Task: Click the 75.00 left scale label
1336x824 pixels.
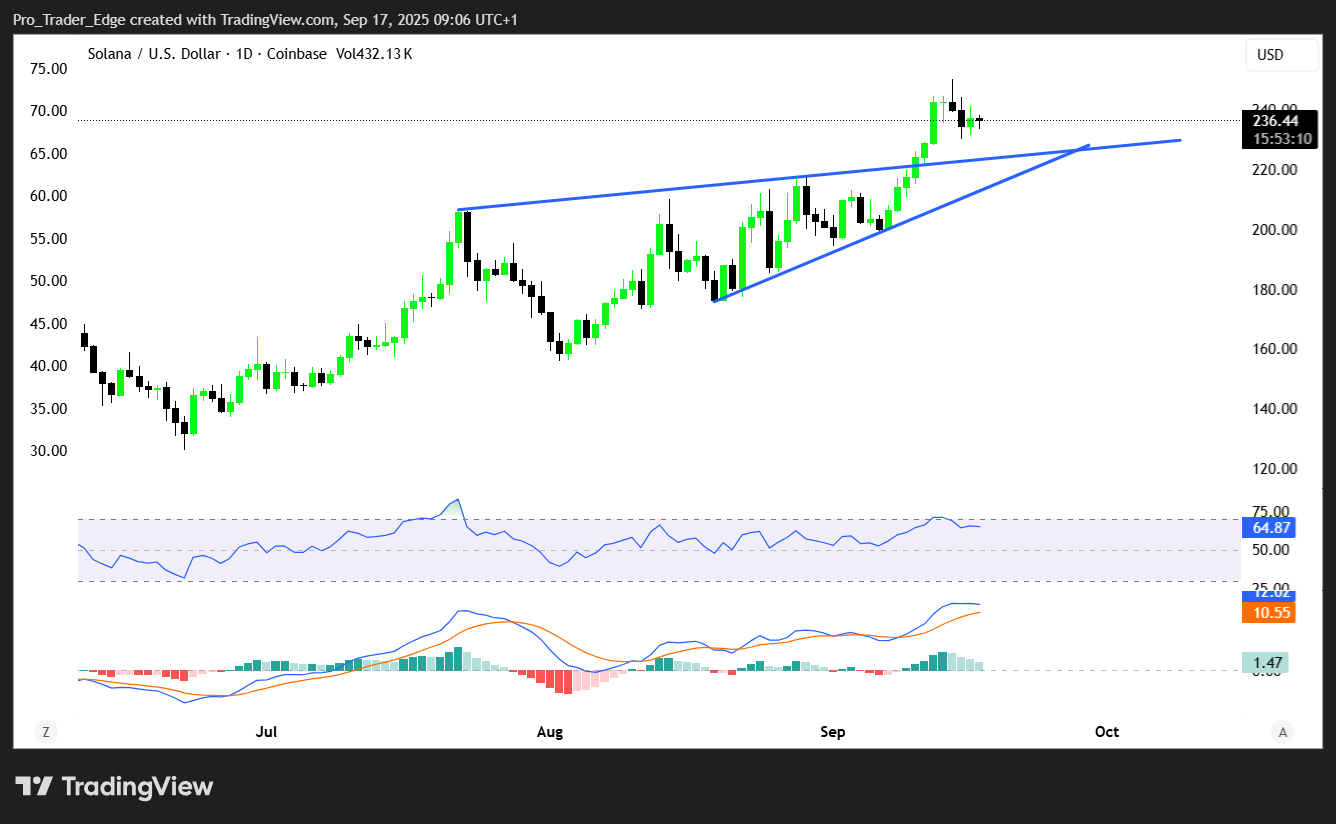Action: coord(48,69)
